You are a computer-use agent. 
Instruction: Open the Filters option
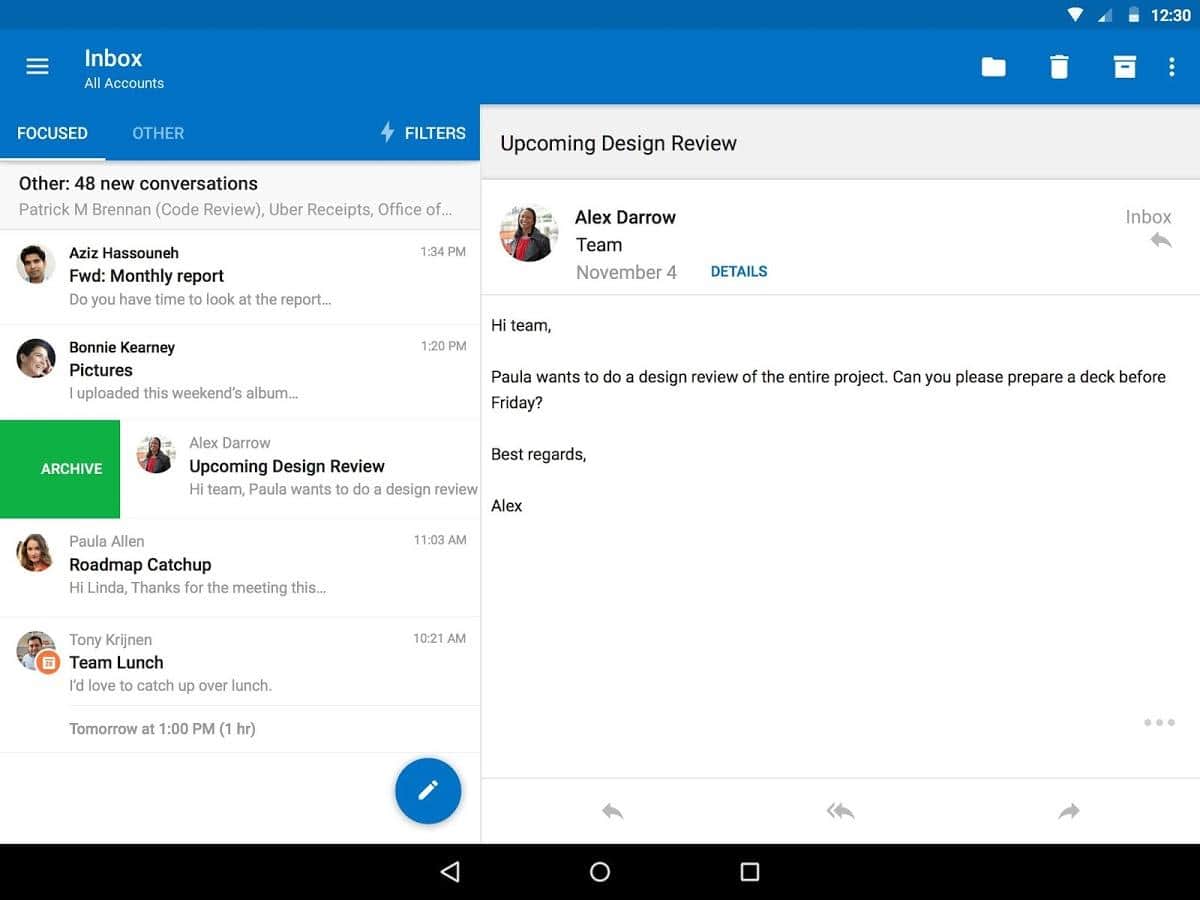[x=423, y=133]
